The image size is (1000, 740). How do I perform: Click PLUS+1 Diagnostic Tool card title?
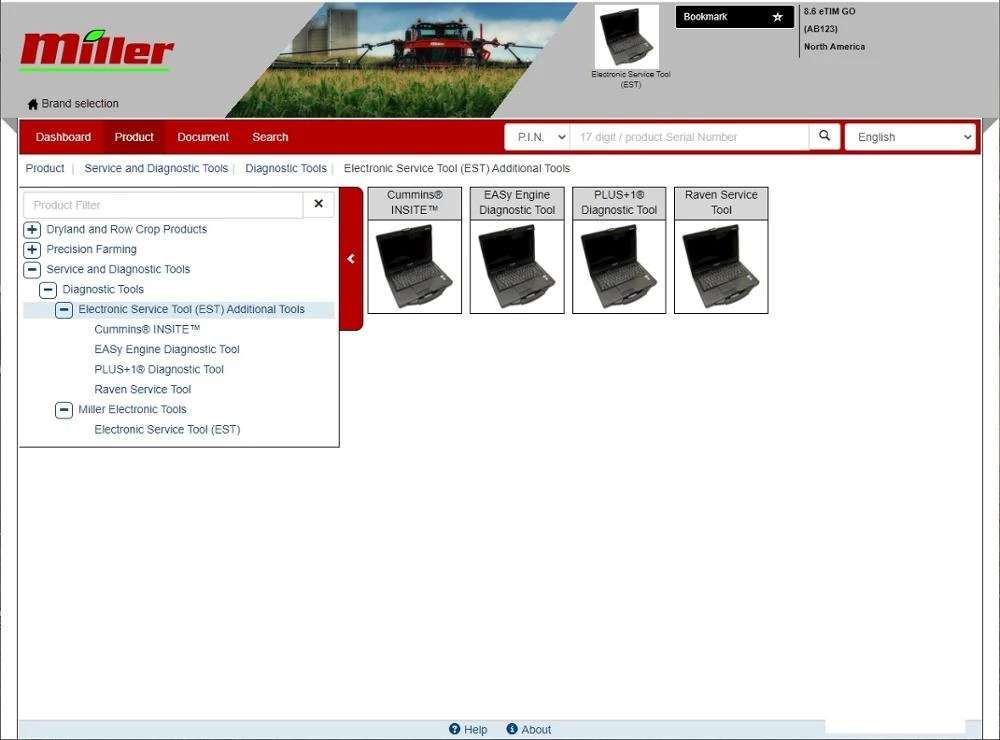coord(619,203)
